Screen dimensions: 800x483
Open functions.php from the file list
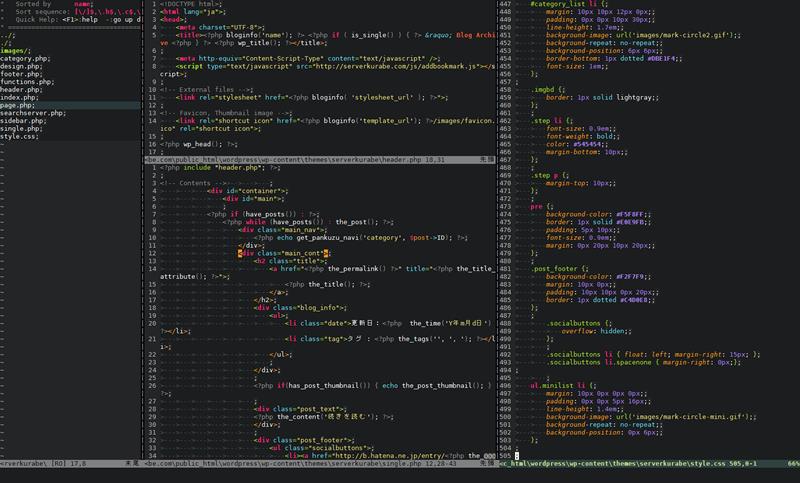coord(27,82)
